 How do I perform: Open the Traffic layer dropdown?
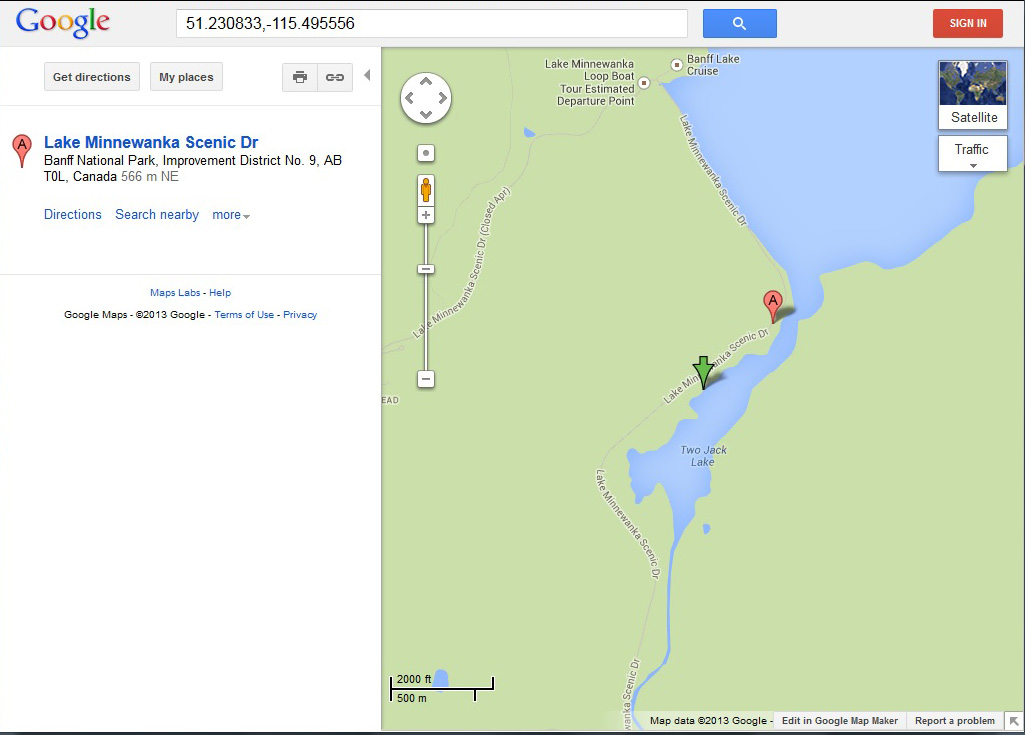click(x=973, y=154)
